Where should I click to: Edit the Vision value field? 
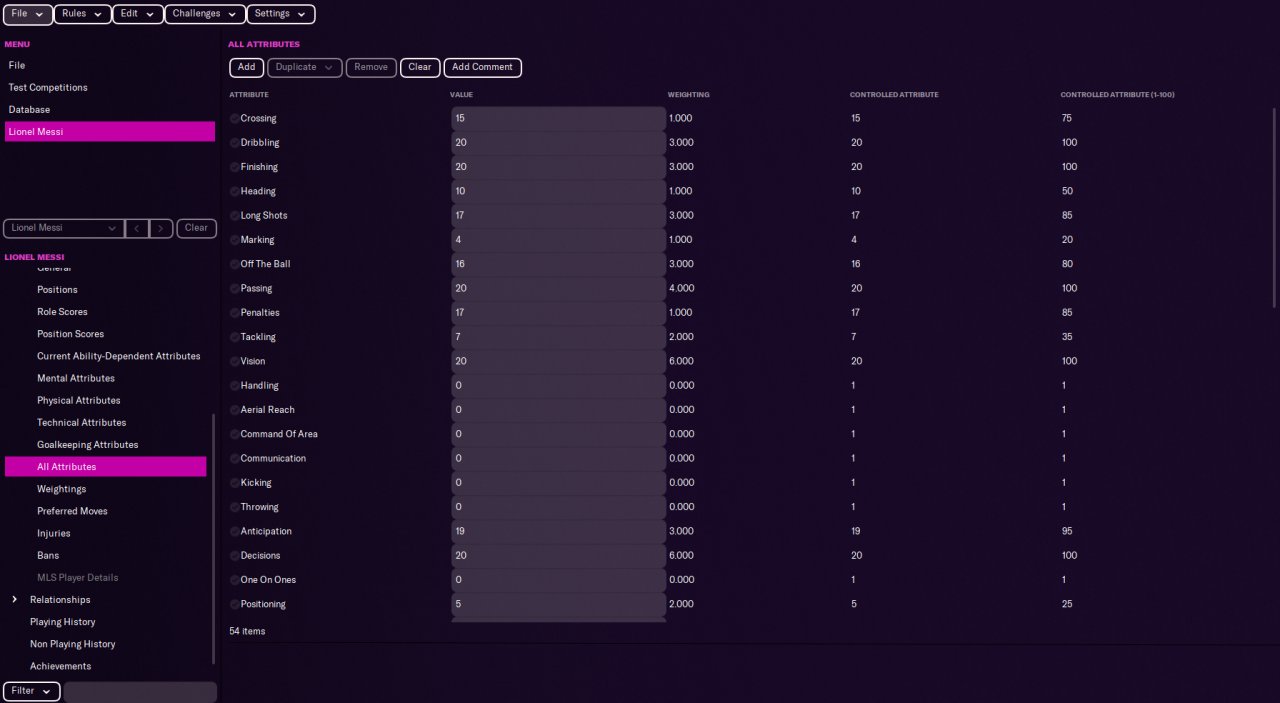(558, 361)
